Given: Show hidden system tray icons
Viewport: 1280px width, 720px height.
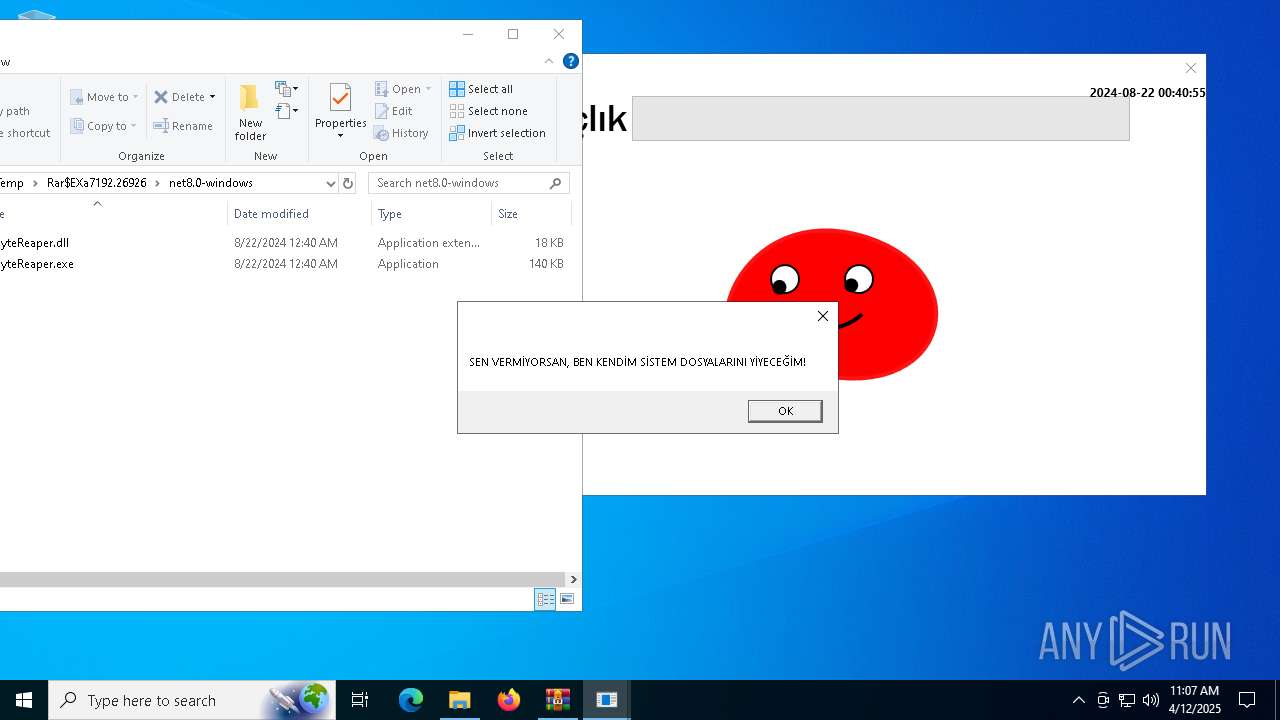Looking at the screenshot, I should pyautogui.click(x=1078, y=700).
